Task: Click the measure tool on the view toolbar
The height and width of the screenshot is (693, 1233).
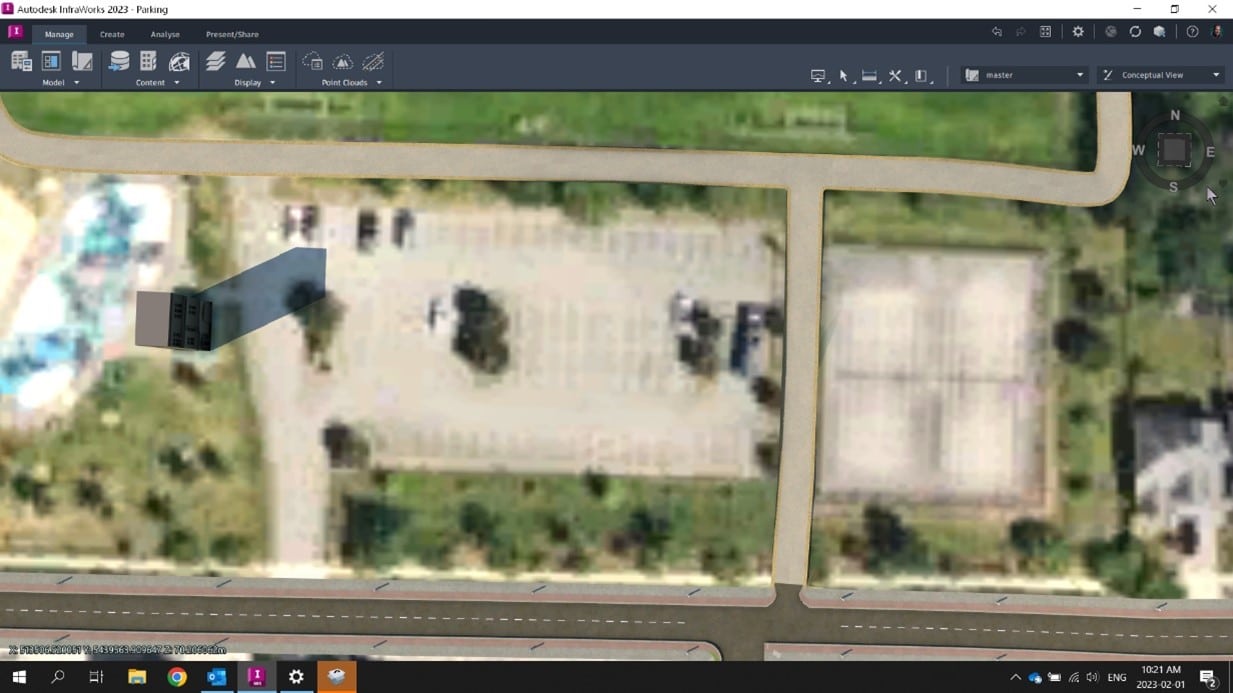Action: point(869,75)
